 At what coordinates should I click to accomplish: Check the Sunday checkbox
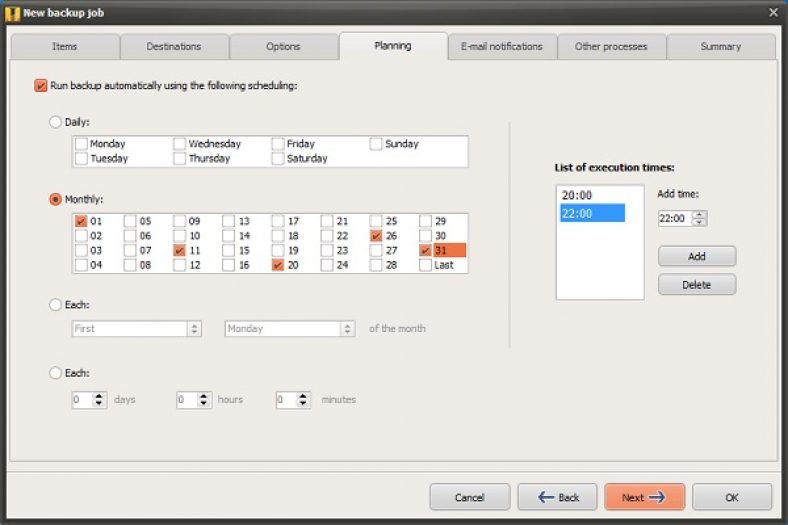376,144
